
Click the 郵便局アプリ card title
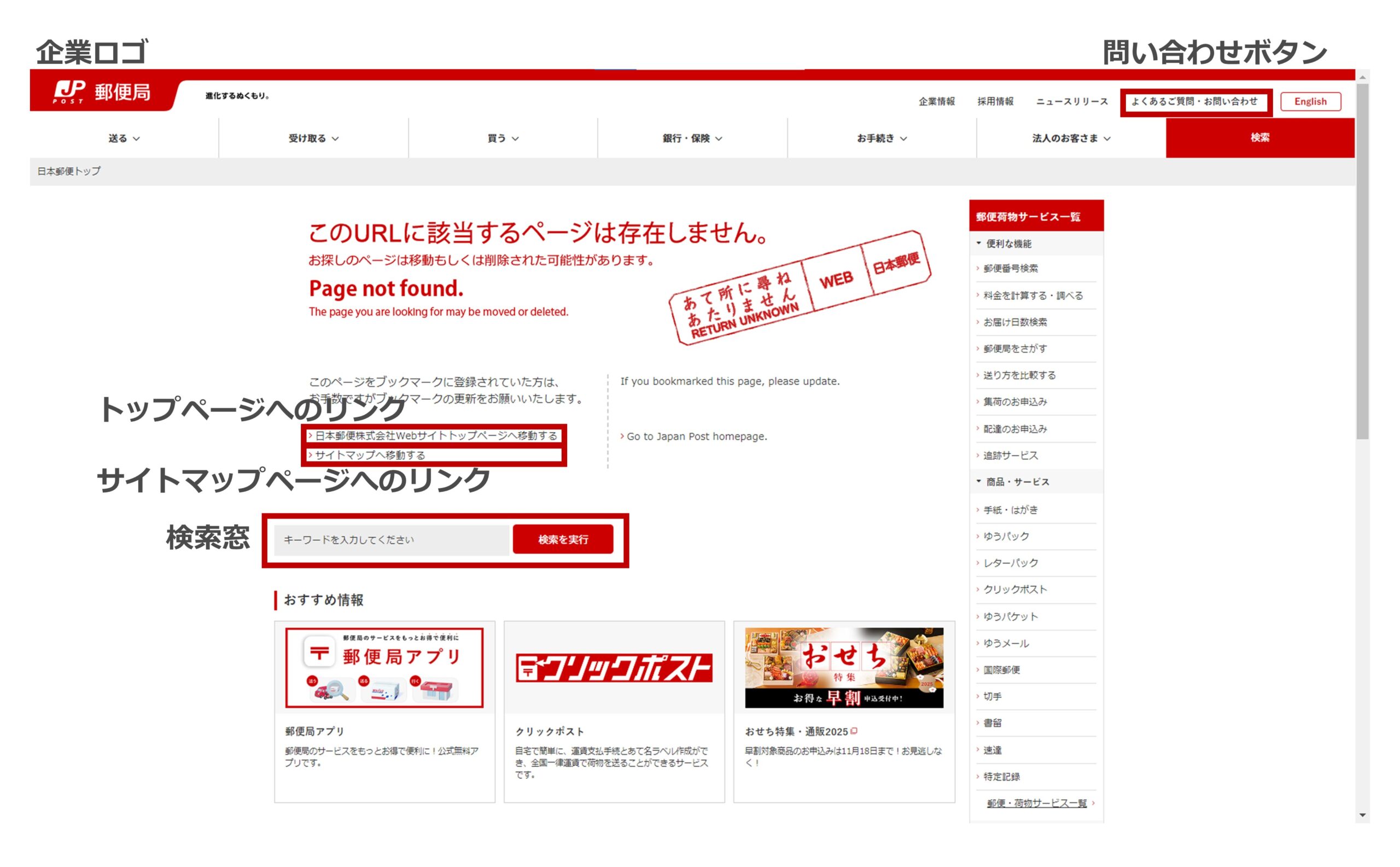(x=314, y=731)
